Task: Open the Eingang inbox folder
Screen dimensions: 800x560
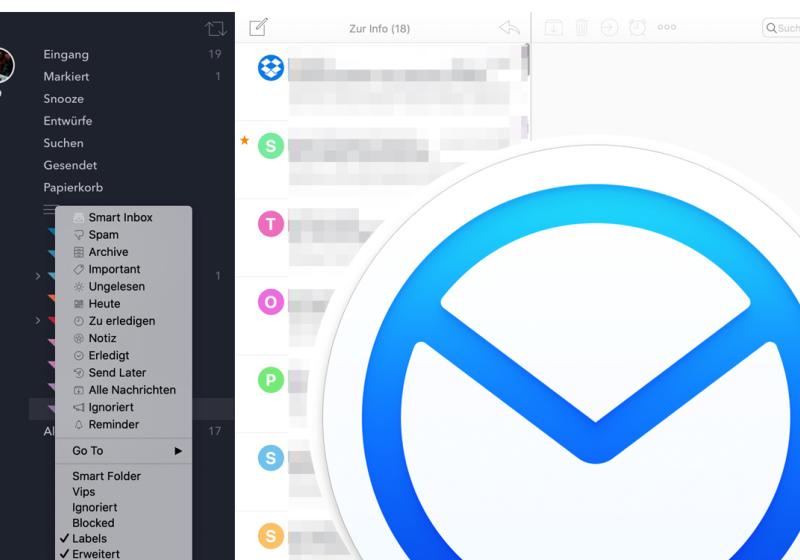Action: point(66,55)
